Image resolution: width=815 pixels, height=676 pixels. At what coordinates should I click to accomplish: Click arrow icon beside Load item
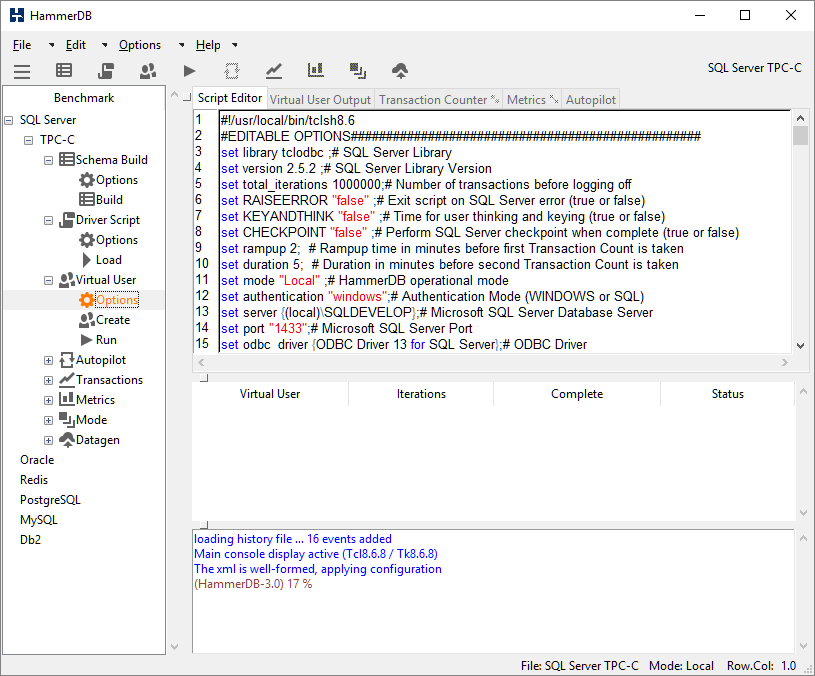point(87,259)
